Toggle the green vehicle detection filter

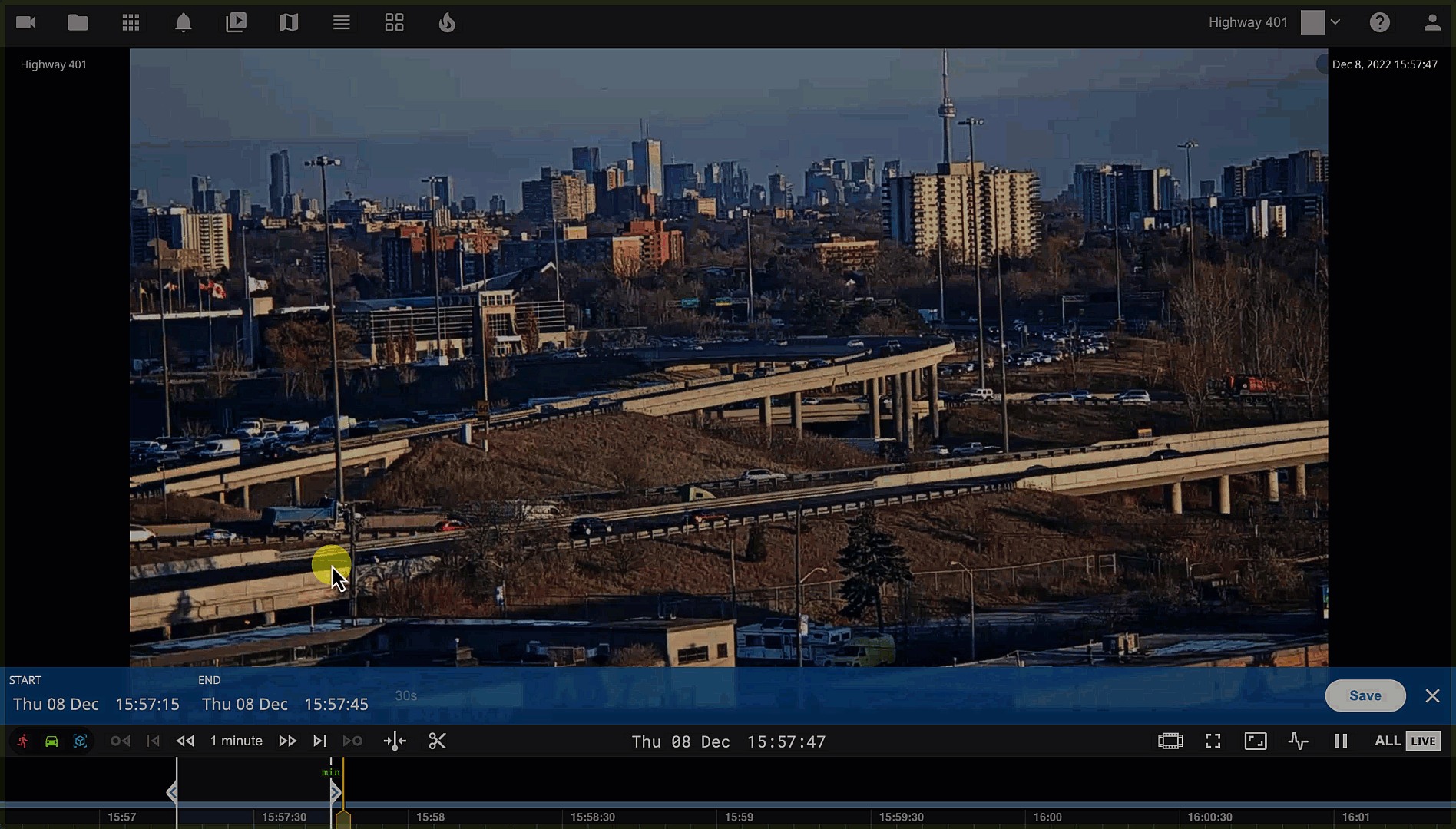(51, 741)
